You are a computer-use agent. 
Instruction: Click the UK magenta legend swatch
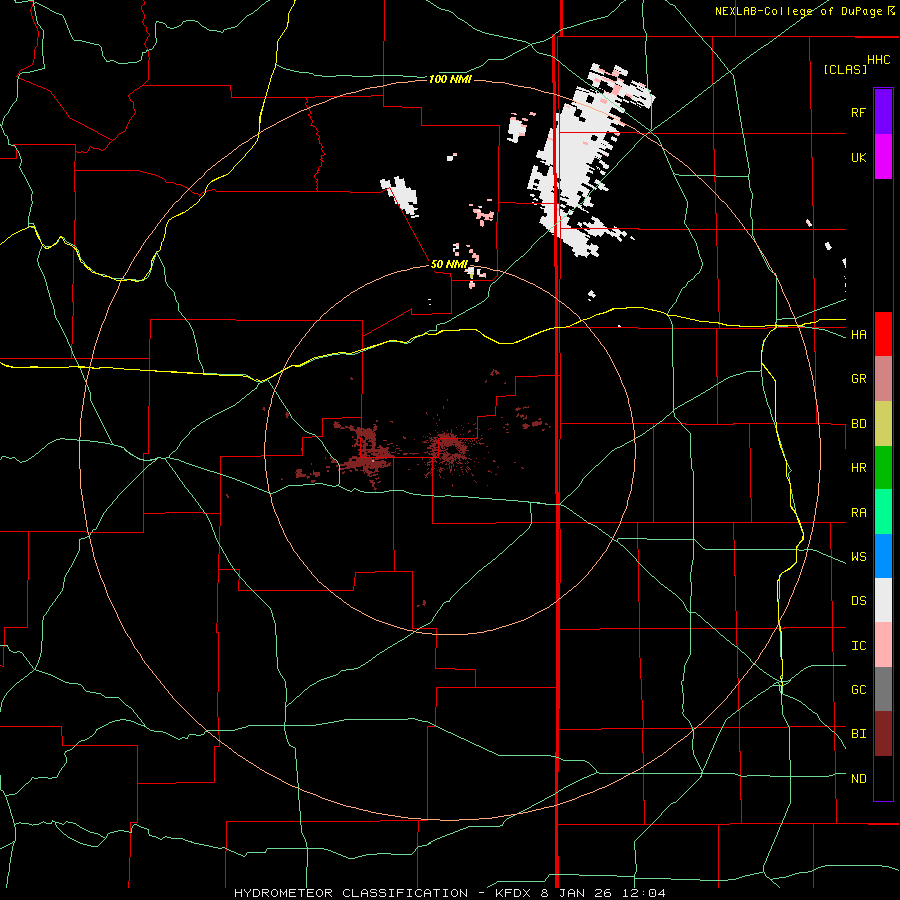pyautogui.click(x=883, y=156)
